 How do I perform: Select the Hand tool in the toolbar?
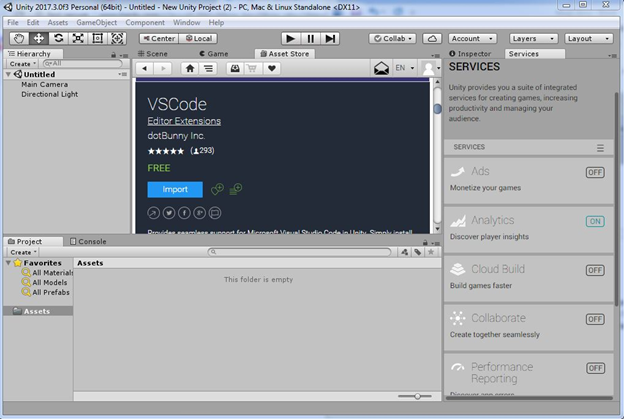point(19,39)
